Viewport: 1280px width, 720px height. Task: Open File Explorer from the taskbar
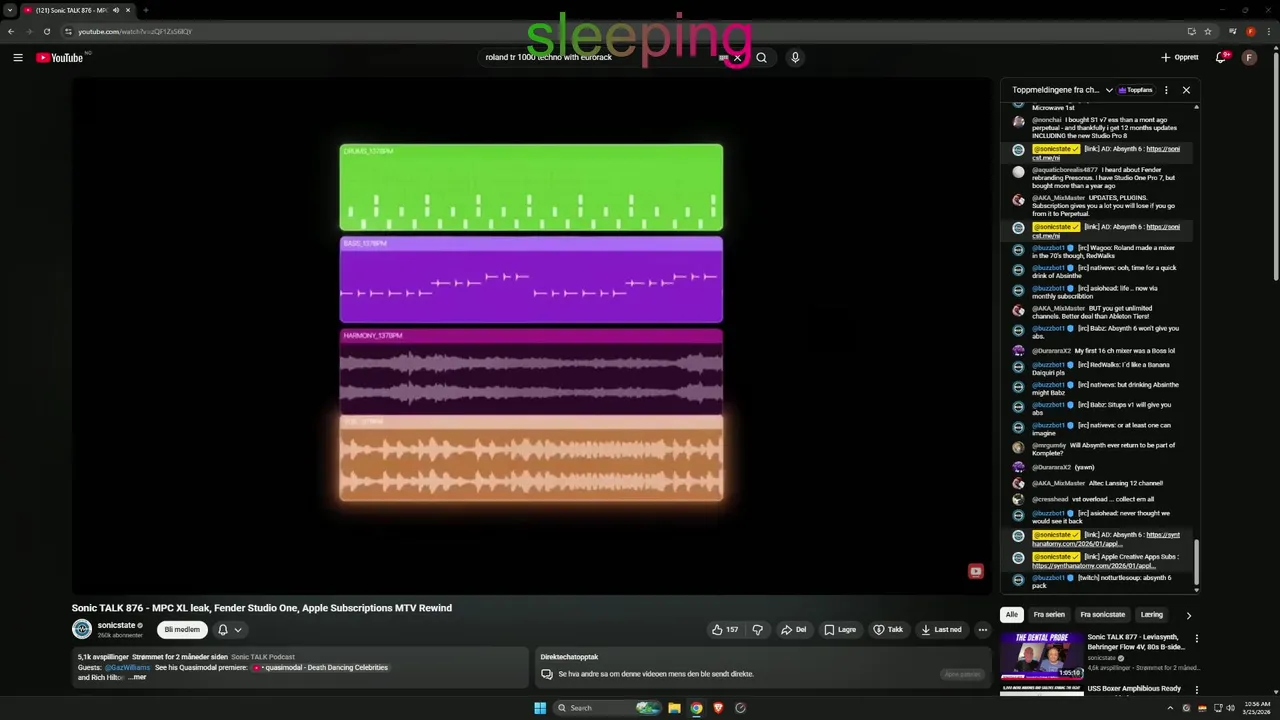674,708
